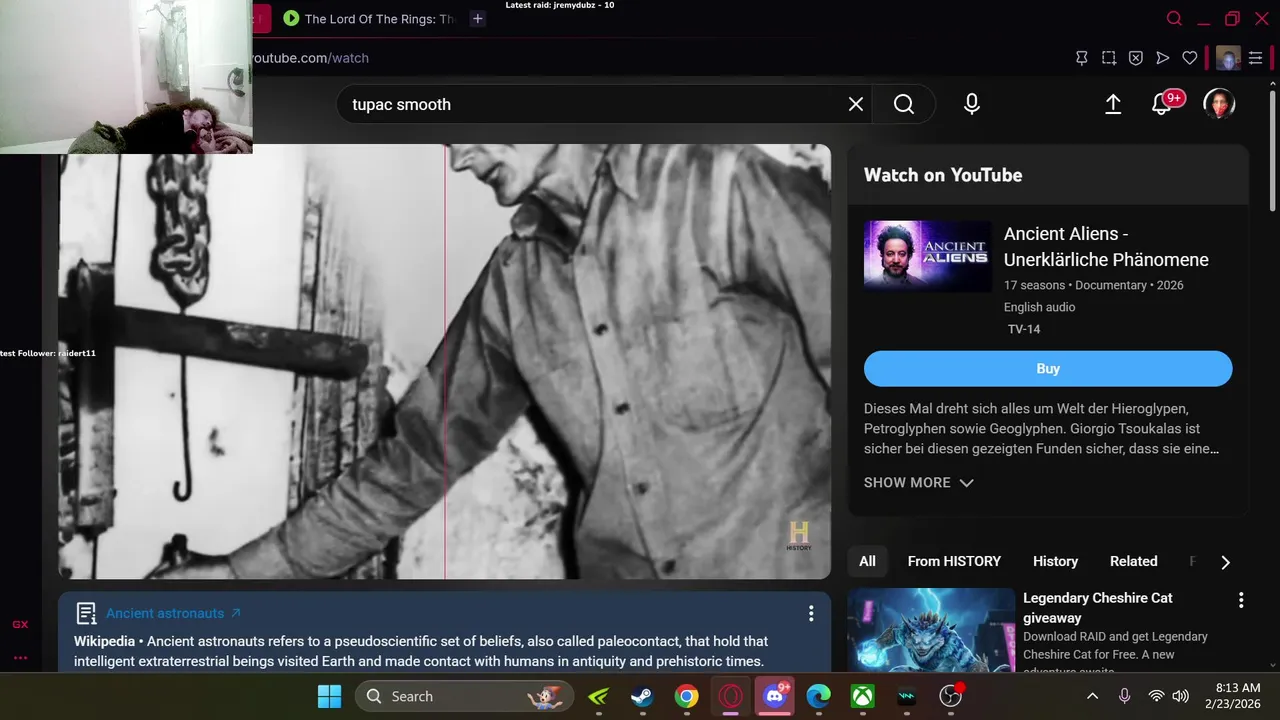Viewport: 1280px width, 720px height.
Task: Open a new browser tab
Action: point(478,18)
